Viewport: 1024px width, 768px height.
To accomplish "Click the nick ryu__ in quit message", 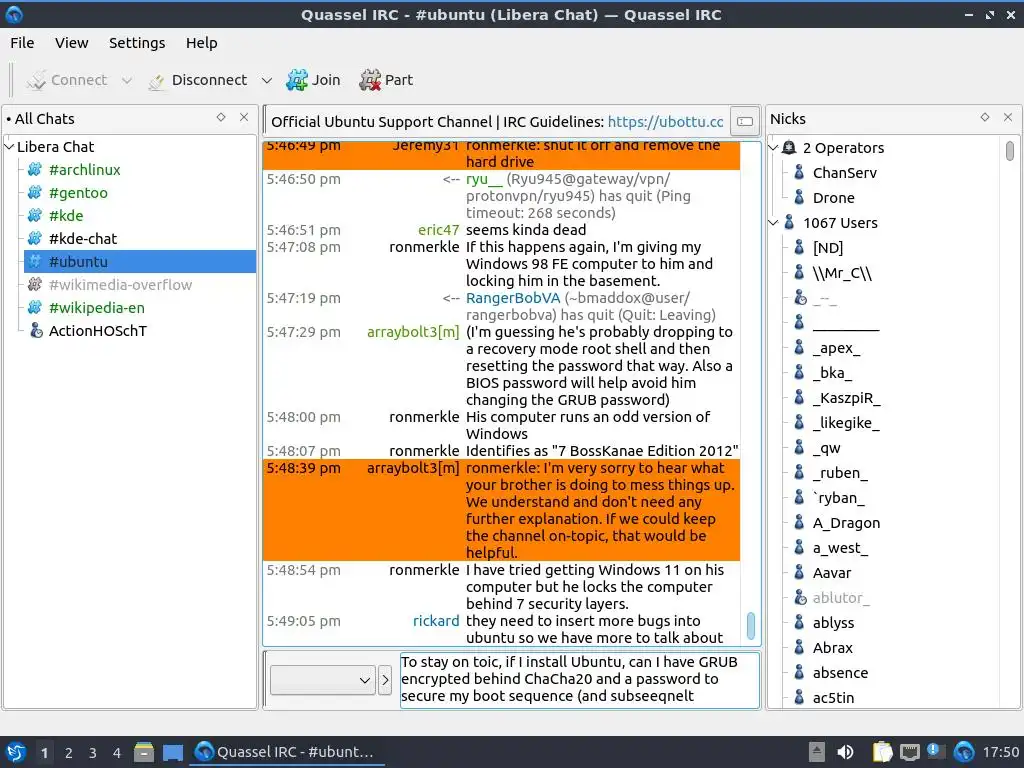I will pos(484,179).
